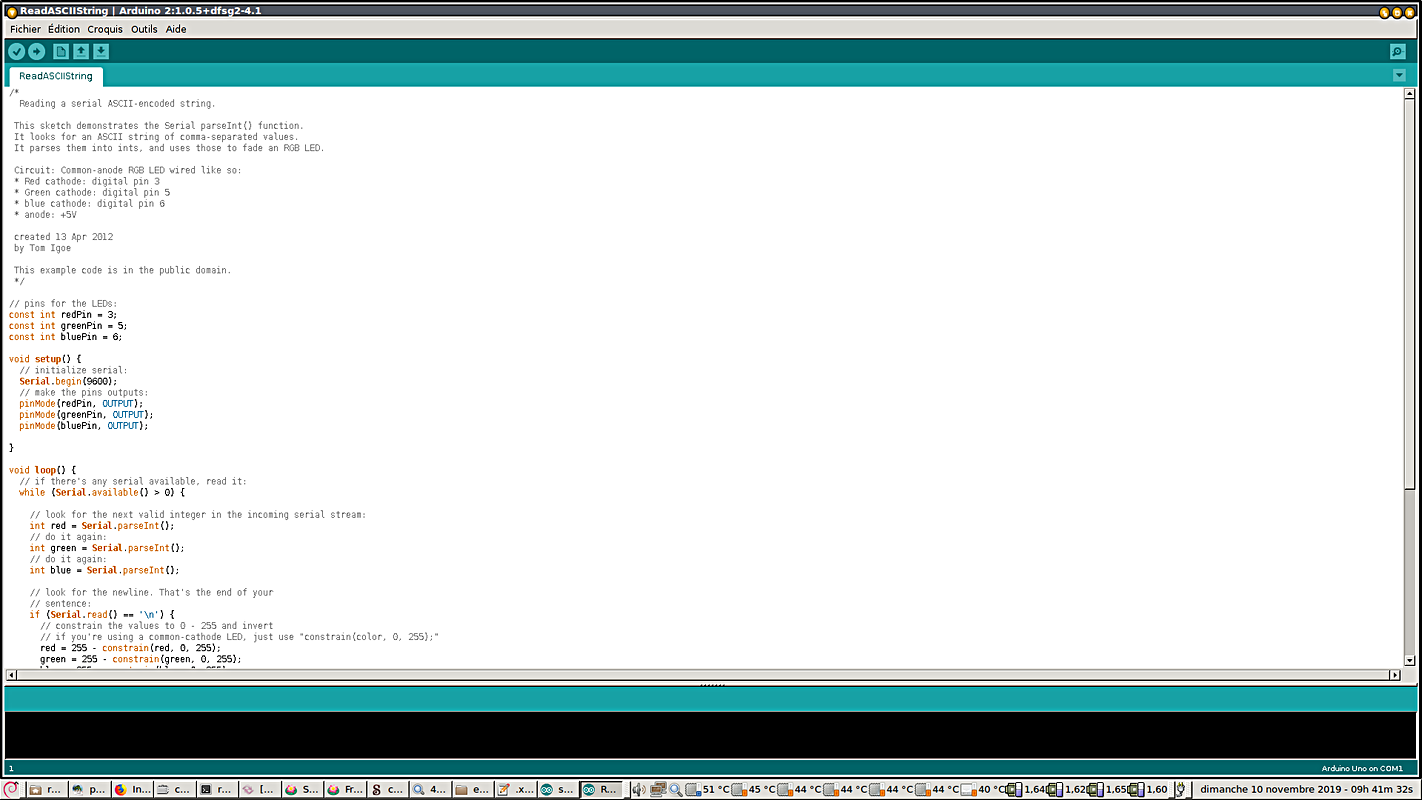Screen dimensions: 1422x800
Task: Open the Serial Monitor magnifier icon
Action: point(1397,52)
